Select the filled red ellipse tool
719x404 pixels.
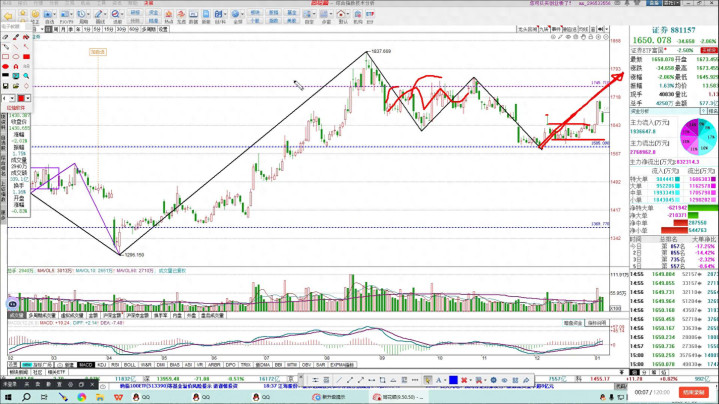point(5,66)
